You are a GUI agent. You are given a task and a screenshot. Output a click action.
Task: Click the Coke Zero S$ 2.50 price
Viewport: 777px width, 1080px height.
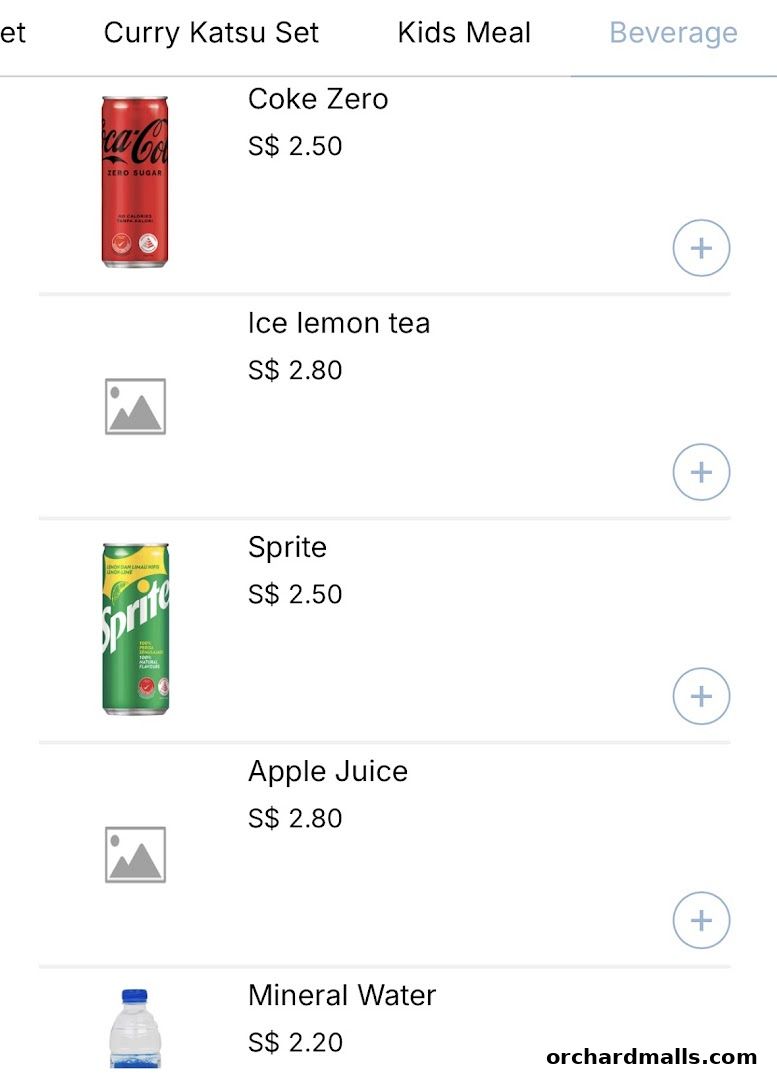(295, 146)
